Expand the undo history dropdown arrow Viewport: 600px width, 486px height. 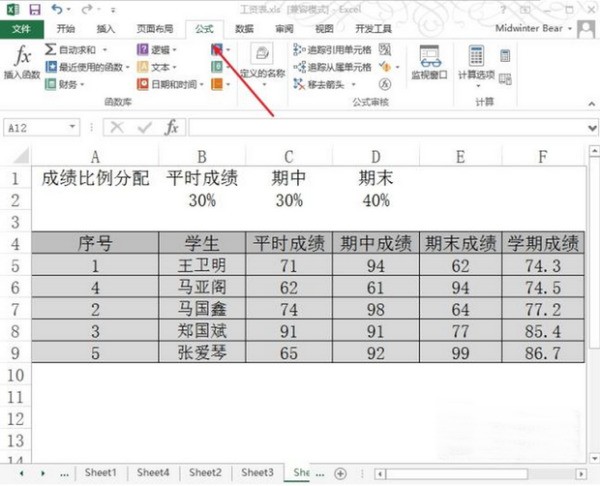[x=69, y=9]
